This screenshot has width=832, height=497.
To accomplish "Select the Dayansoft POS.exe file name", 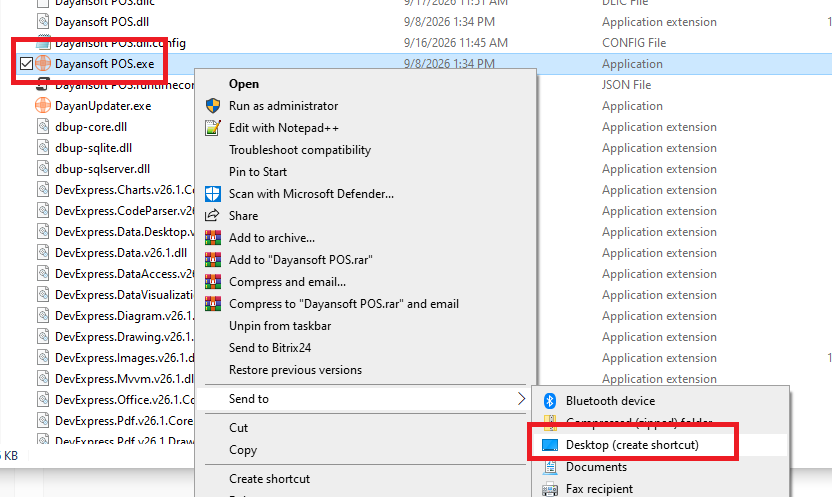I will [x=105, y=64].
